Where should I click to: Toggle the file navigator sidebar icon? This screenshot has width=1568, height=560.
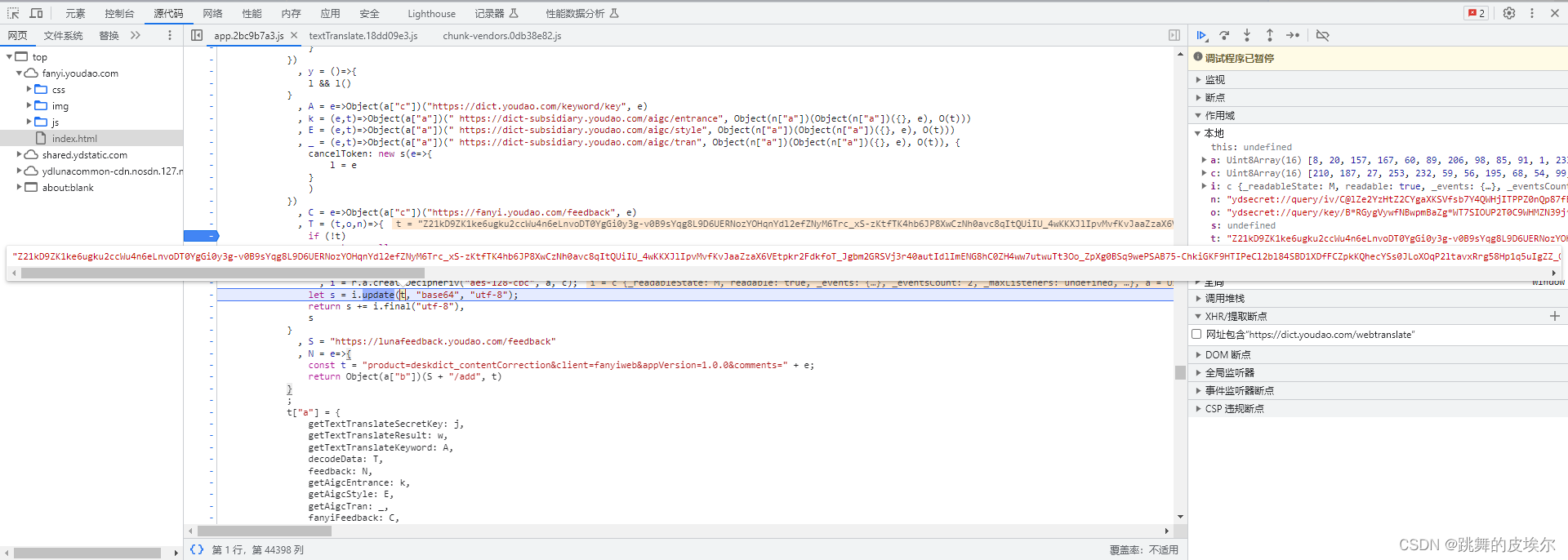(197, 35)
